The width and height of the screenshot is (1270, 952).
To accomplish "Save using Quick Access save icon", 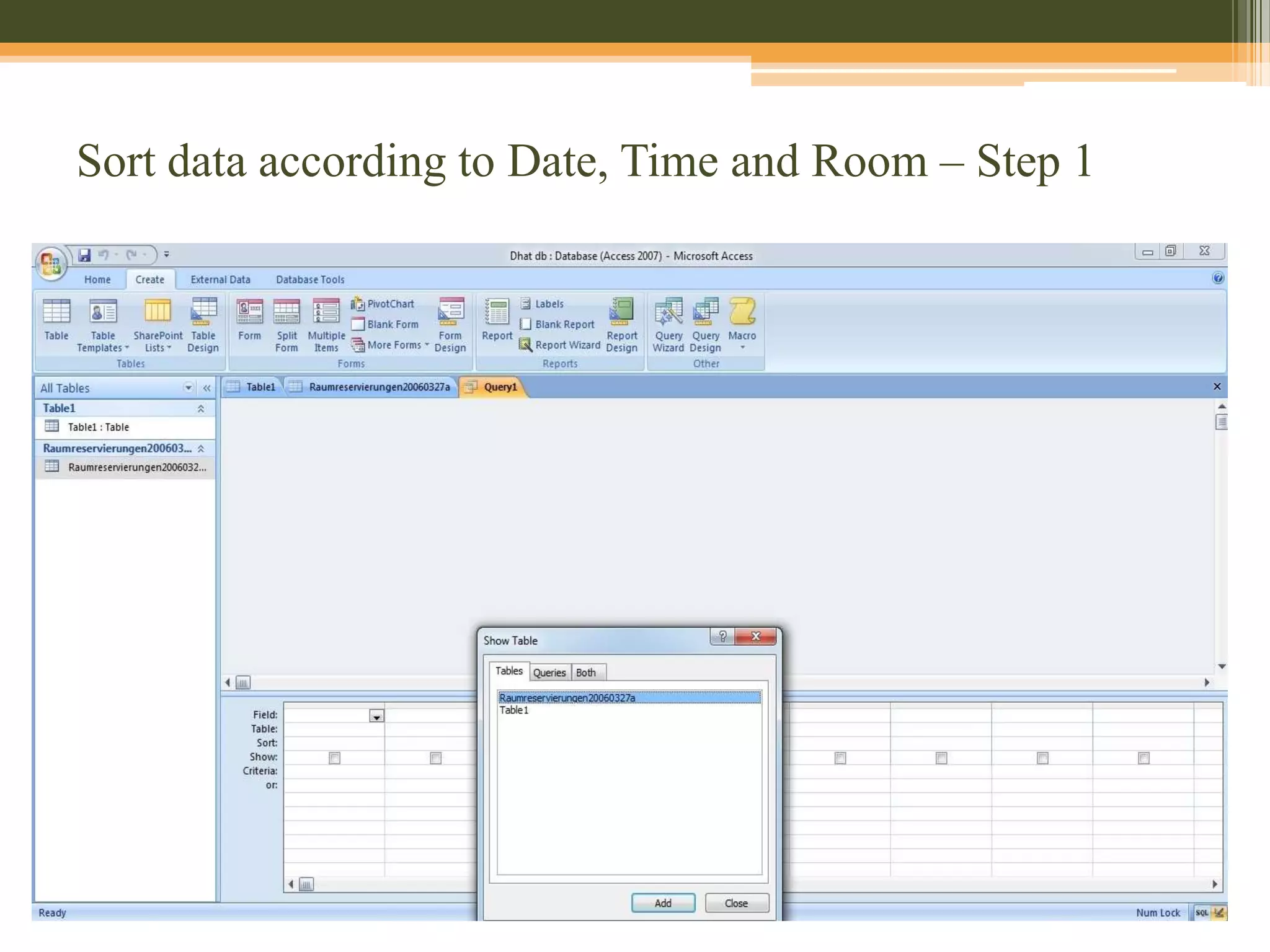I will click(x=85, y=255).
